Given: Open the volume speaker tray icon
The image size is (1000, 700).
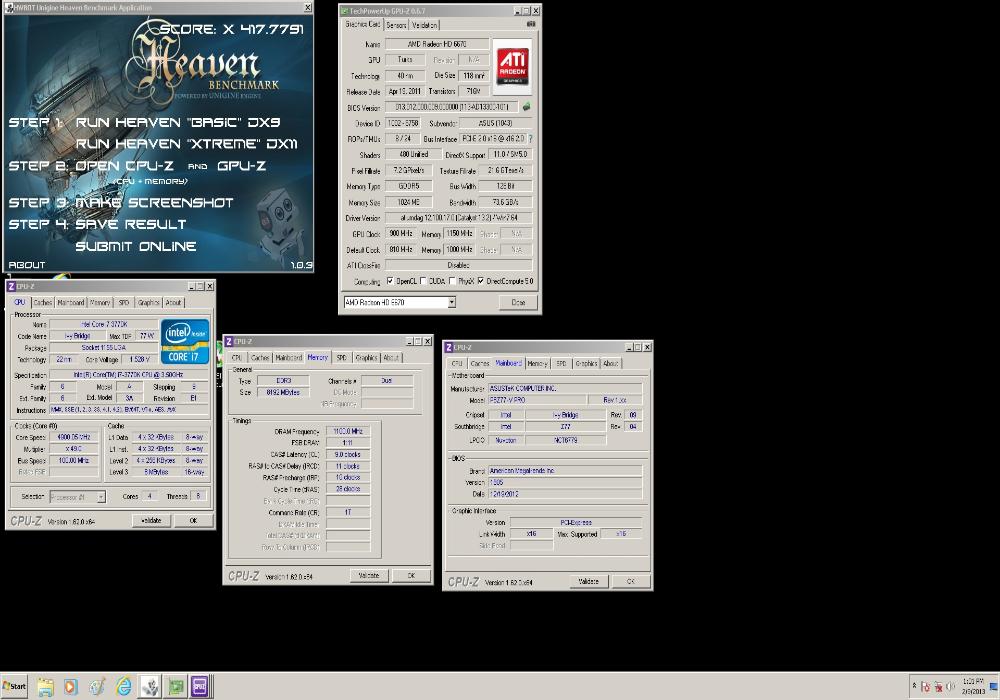Looking at the screenshot, I should tap(950, 687).
